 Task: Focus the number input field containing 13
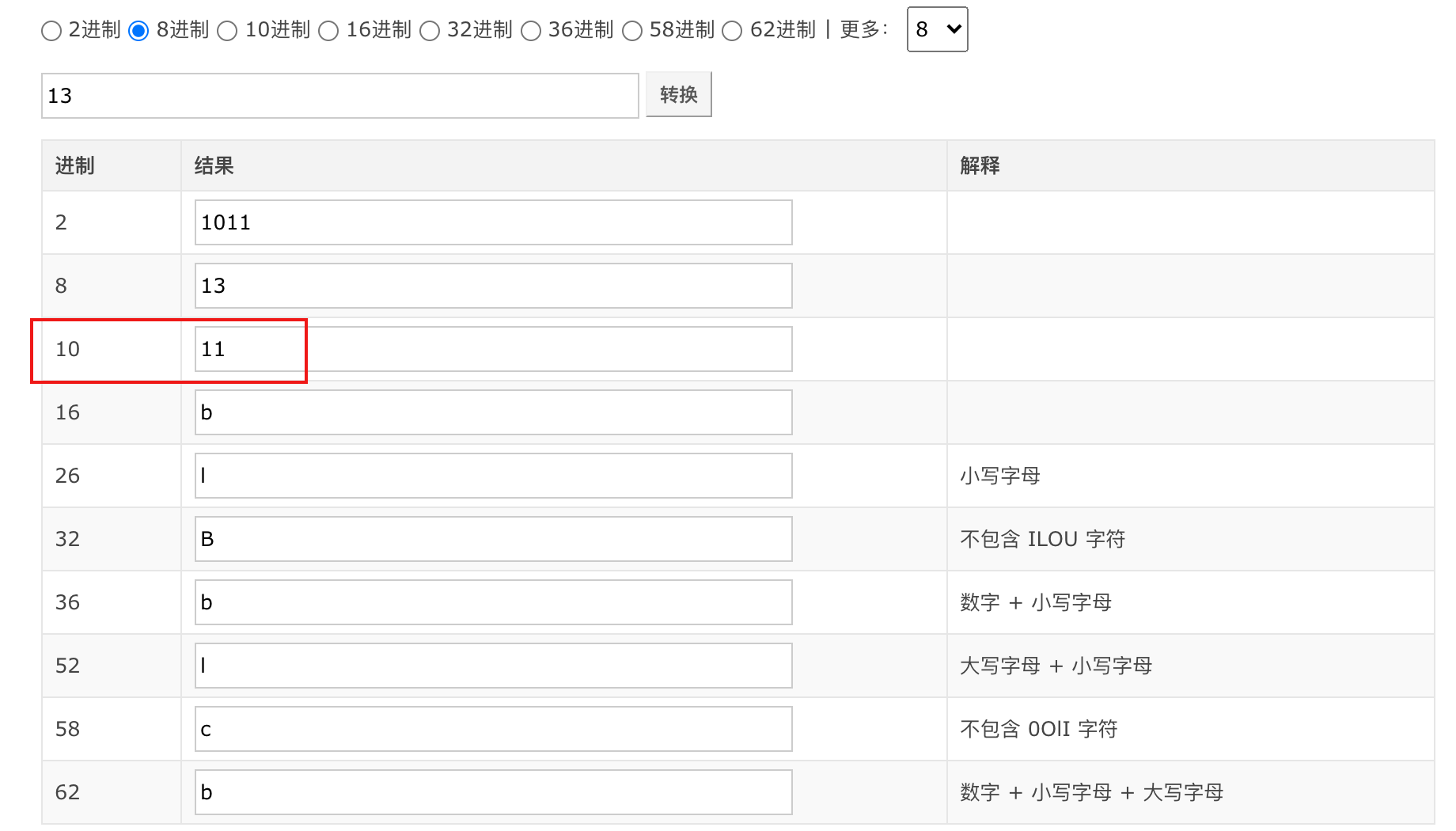(340, 96)
